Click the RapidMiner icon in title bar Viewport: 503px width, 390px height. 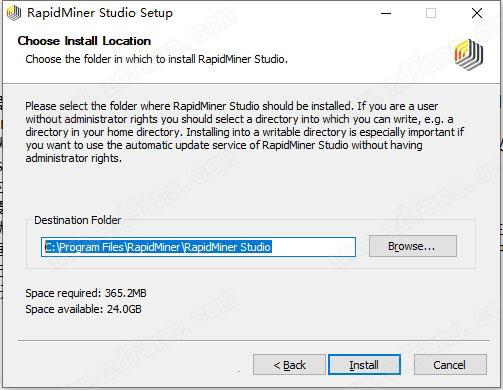point(14,13)
